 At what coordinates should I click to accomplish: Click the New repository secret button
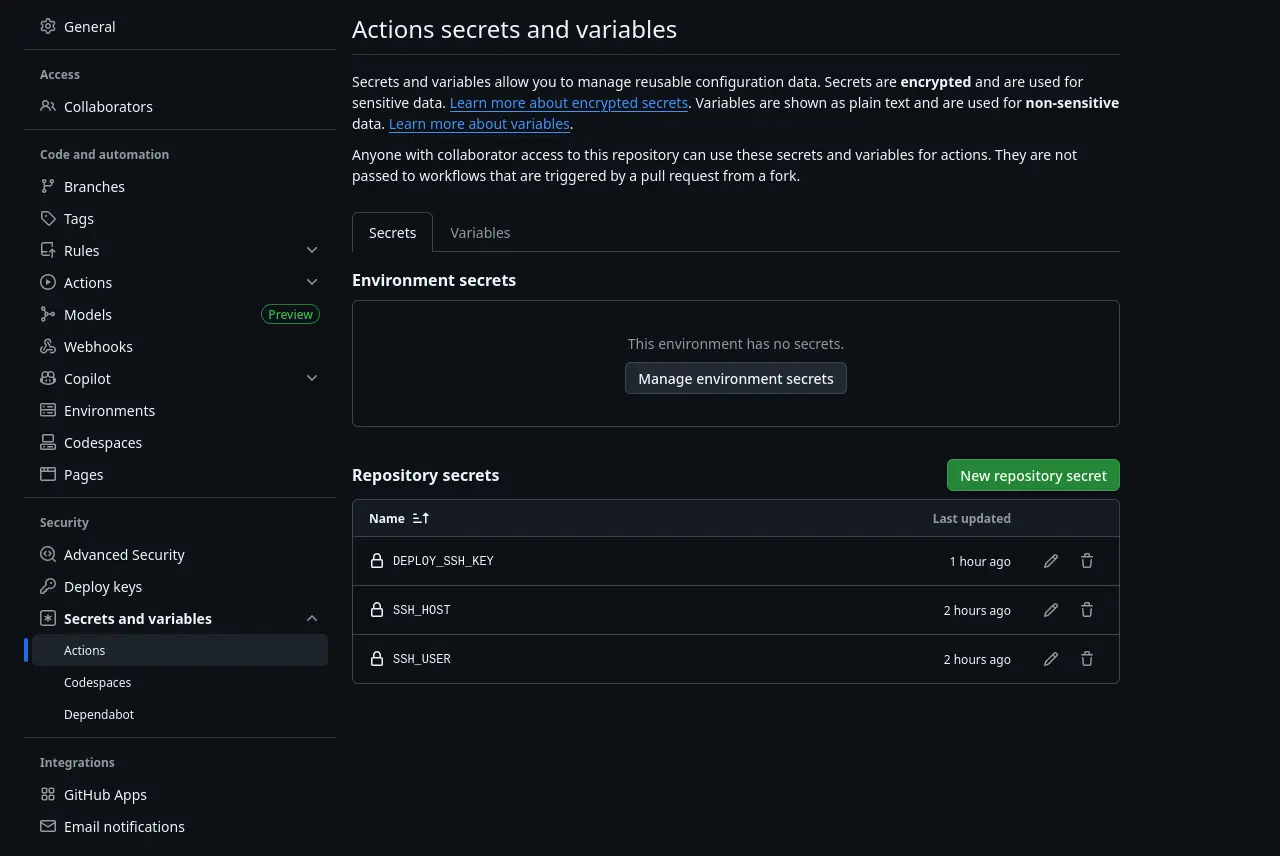click(x=1033, y=475)
